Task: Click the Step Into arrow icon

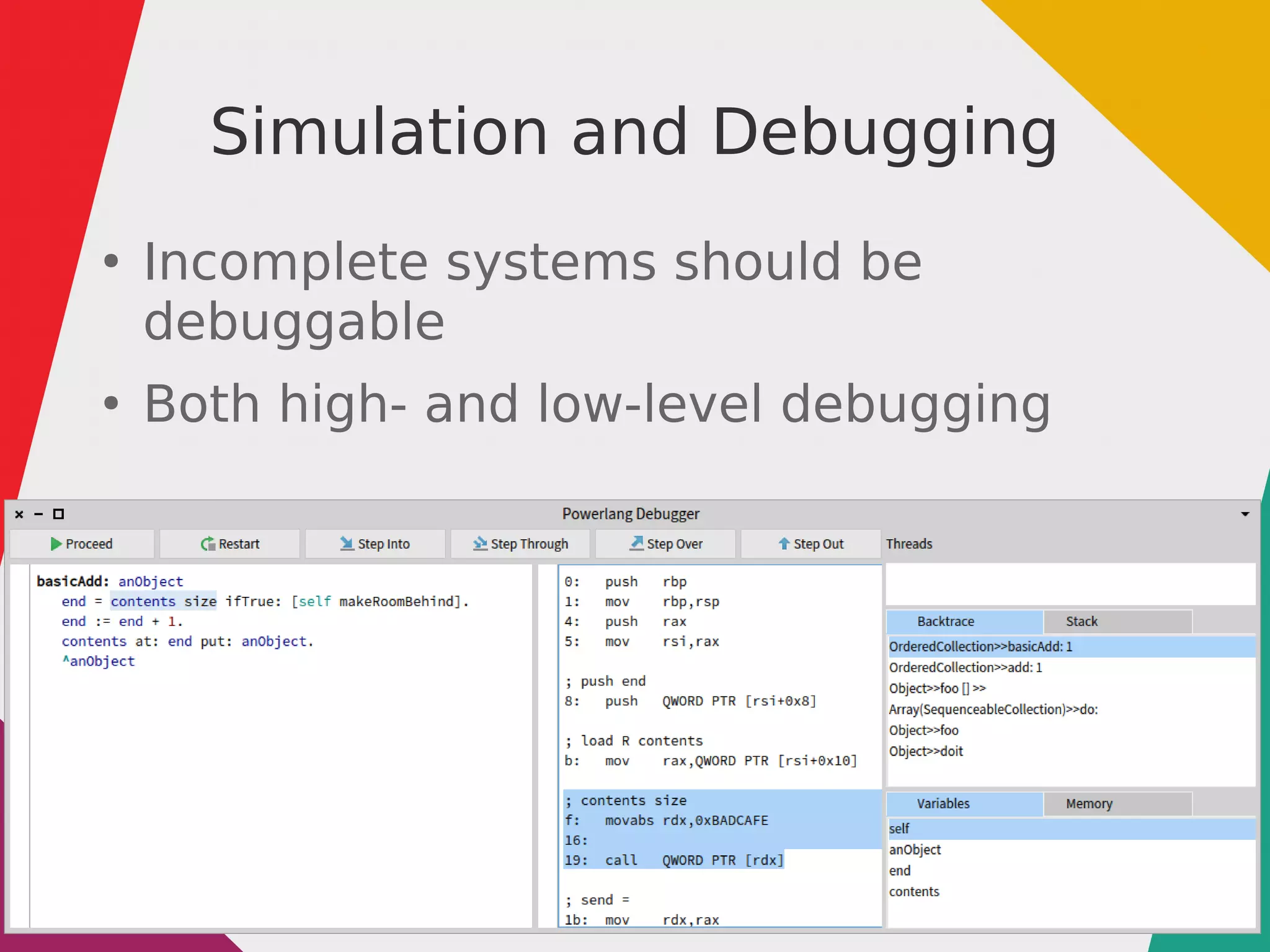Action: (x=347, y=544)
